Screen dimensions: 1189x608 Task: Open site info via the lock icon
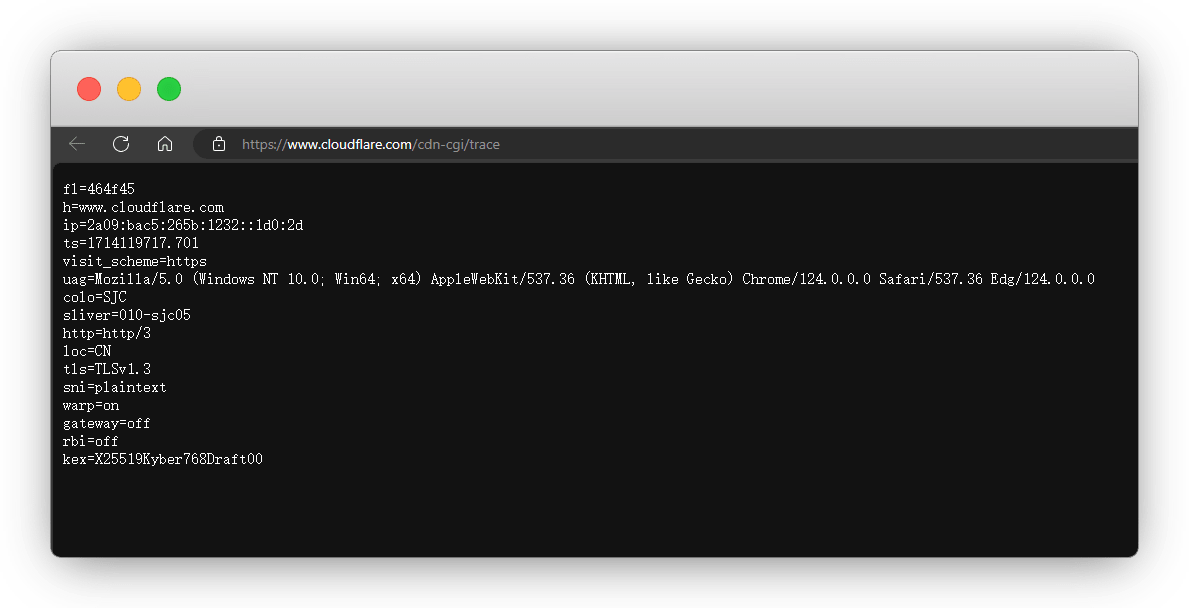click(219, 144)
